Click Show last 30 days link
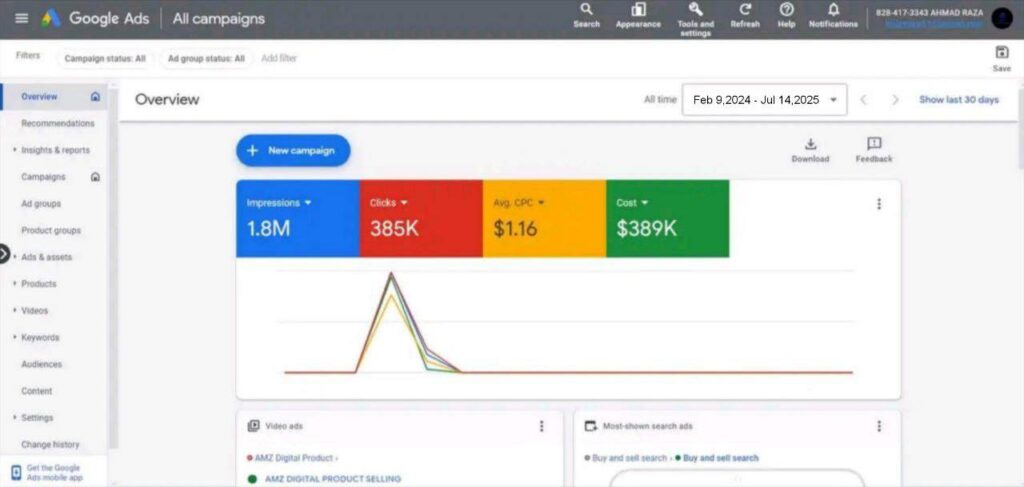1024x487 pixels. pos(958,100)
